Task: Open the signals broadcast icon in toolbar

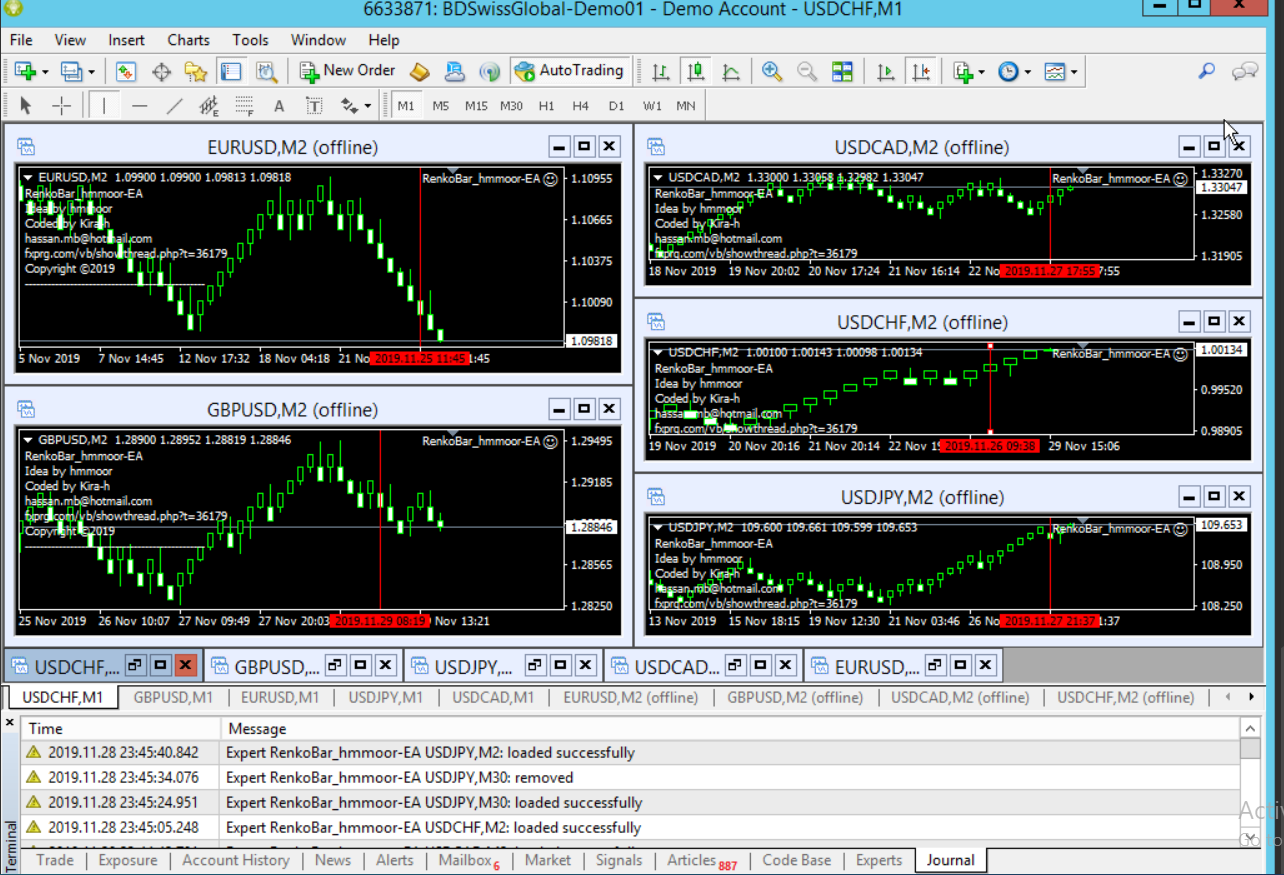Action: [x=489, y=71]
